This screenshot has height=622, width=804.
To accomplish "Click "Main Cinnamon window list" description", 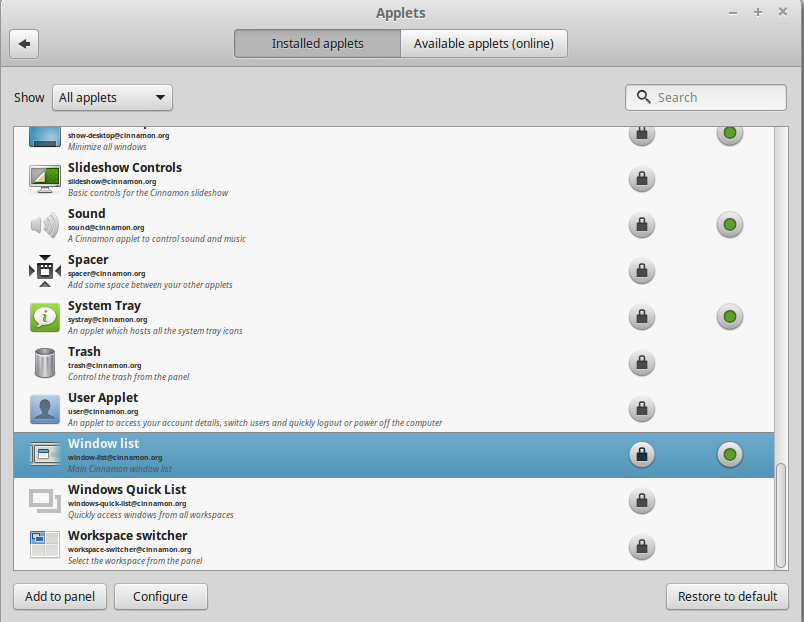I will coord(119,469).
